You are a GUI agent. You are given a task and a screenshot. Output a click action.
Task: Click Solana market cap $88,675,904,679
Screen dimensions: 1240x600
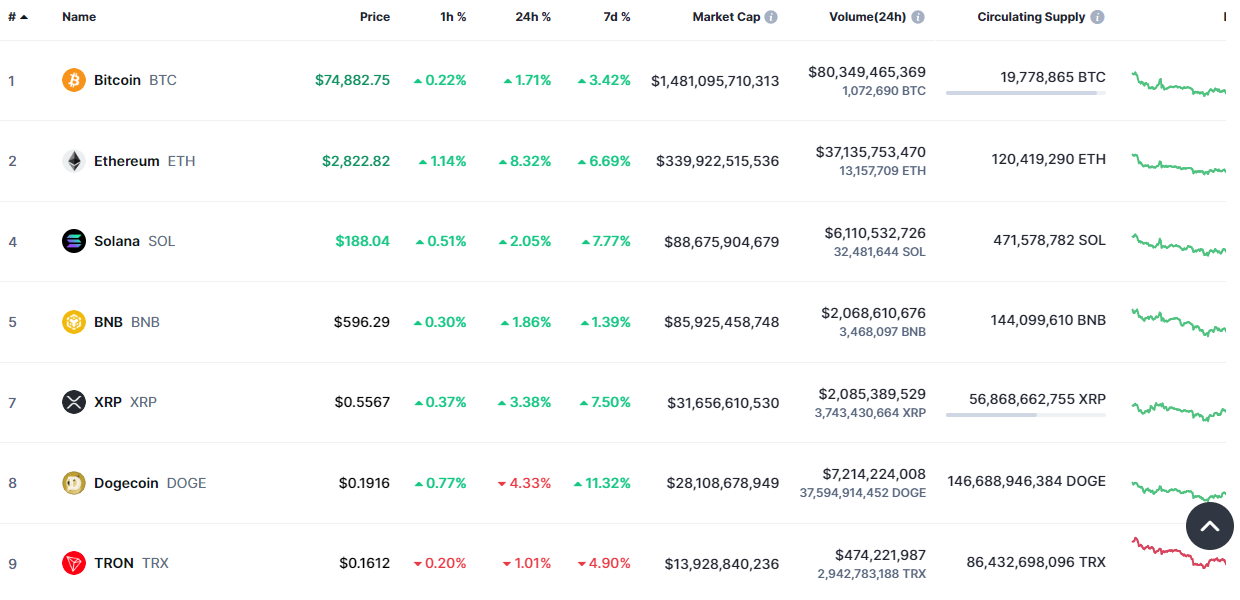point(722,241)
